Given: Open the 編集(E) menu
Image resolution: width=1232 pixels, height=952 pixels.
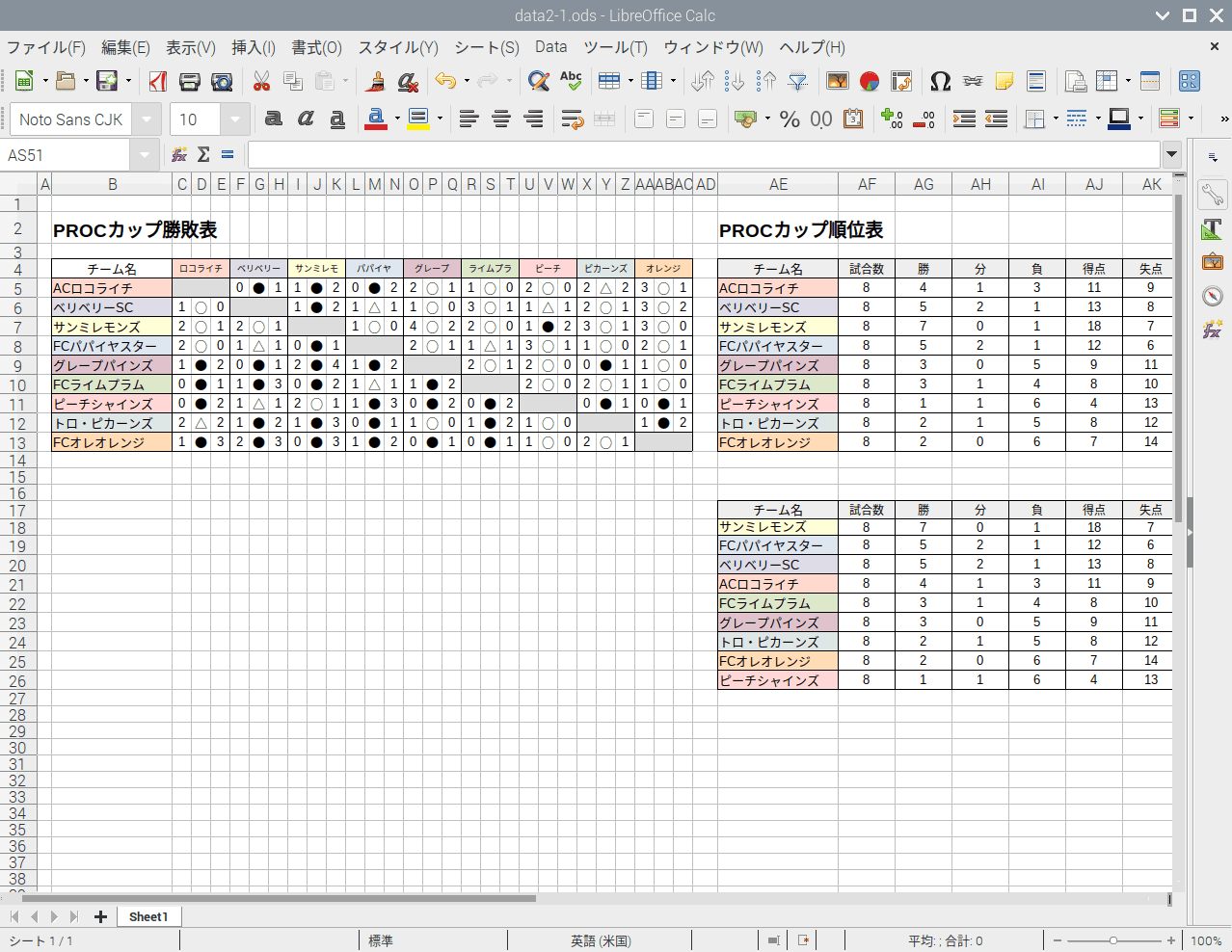Looking at the screenshot, I should pos(126,47).
